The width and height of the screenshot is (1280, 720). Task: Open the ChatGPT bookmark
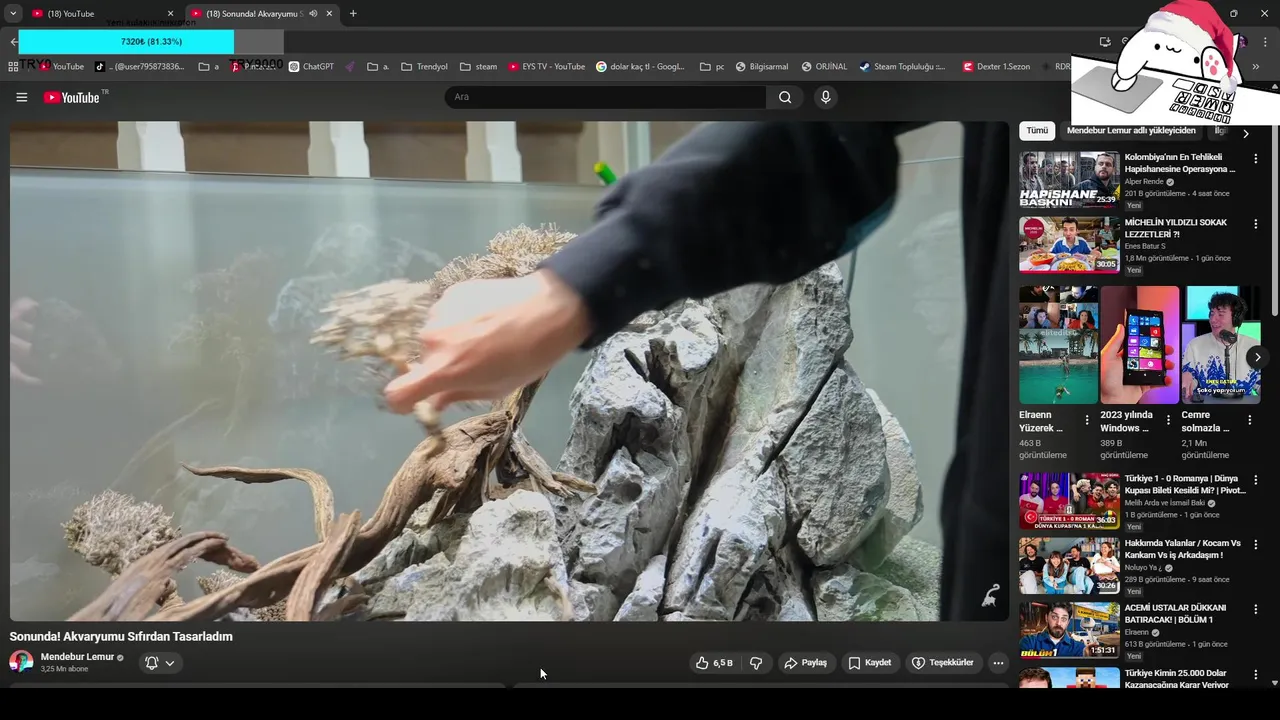(x=311, y=67)
